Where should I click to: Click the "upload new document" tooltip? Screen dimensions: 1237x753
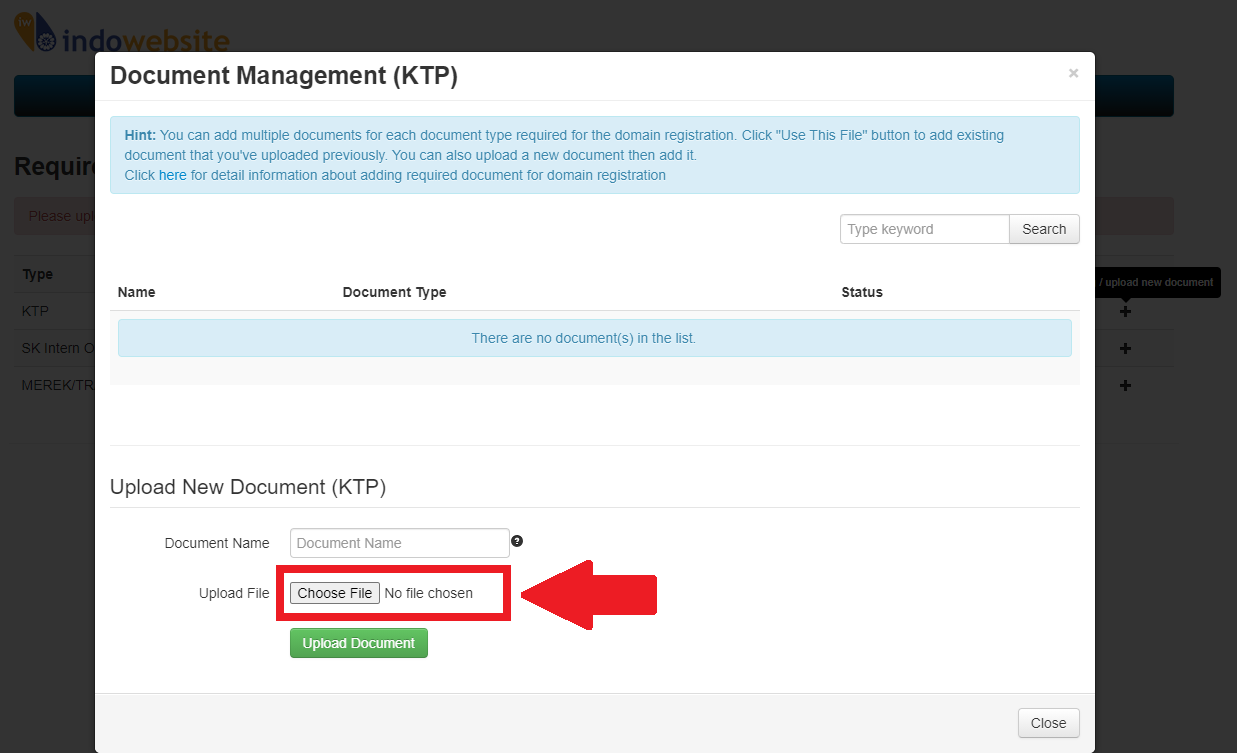click(x=1157, y=282)
